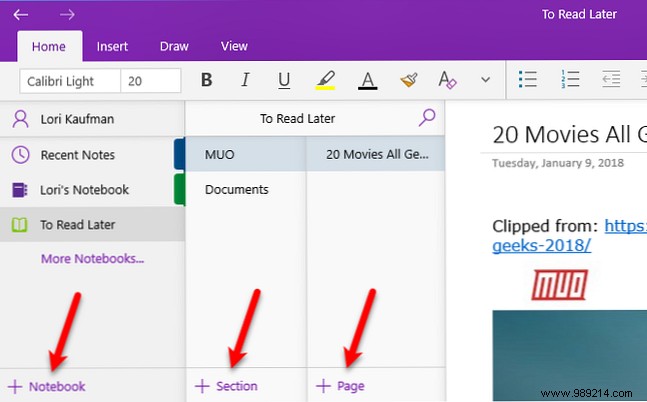Select the Format Painter brush
The height and width of the screenshot is (402, 647).
[409, 80]
